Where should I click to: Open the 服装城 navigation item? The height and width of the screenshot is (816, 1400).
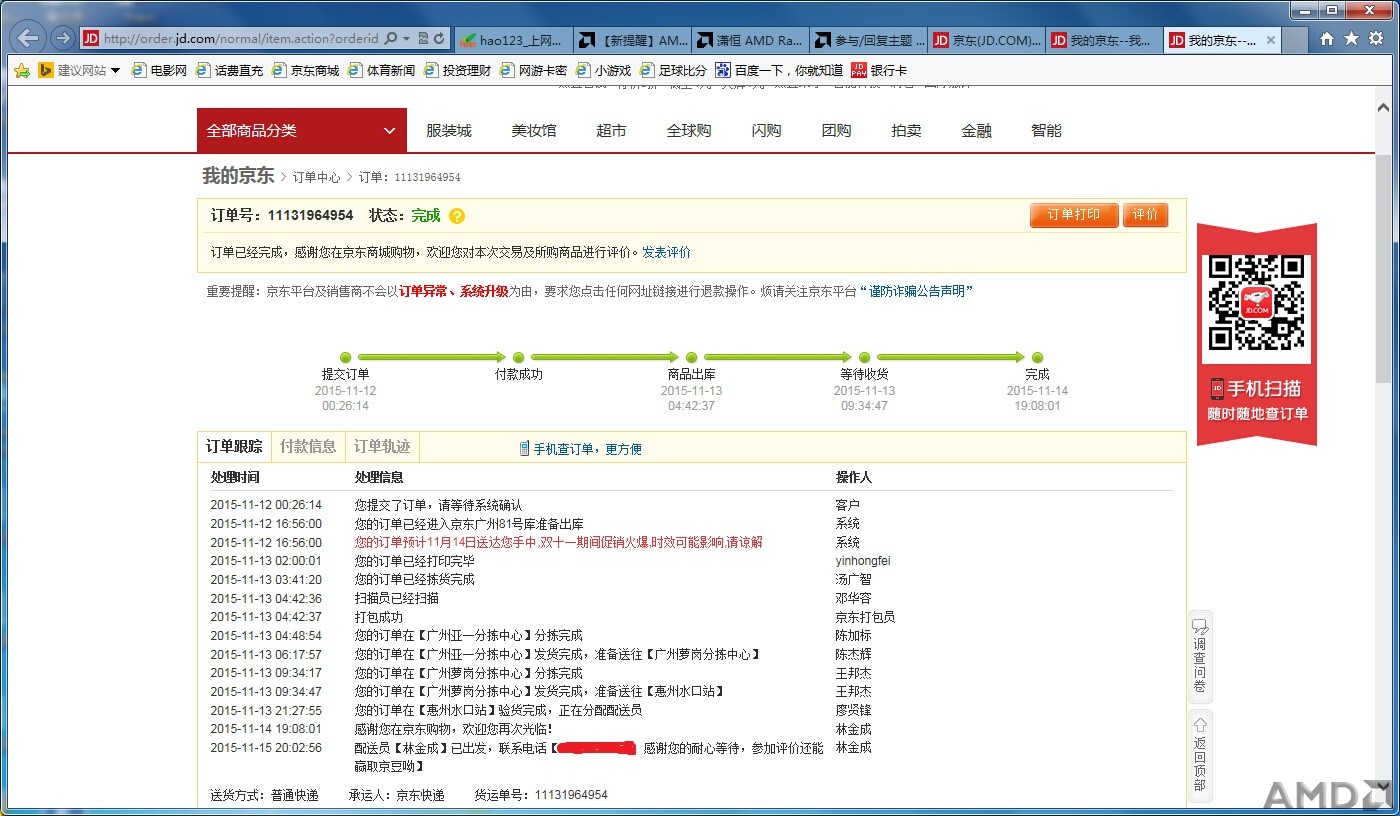449,130
